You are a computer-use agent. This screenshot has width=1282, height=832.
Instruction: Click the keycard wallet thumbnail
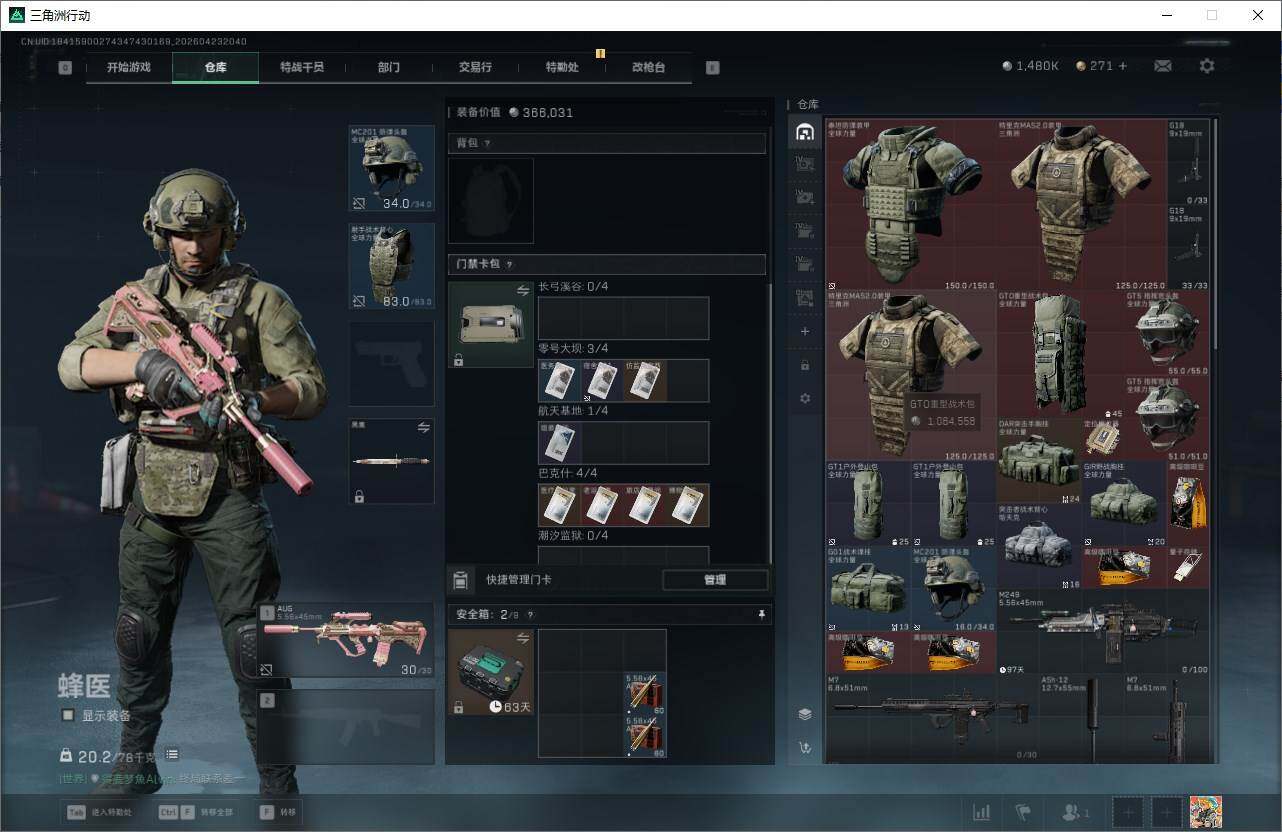(491, 324)
